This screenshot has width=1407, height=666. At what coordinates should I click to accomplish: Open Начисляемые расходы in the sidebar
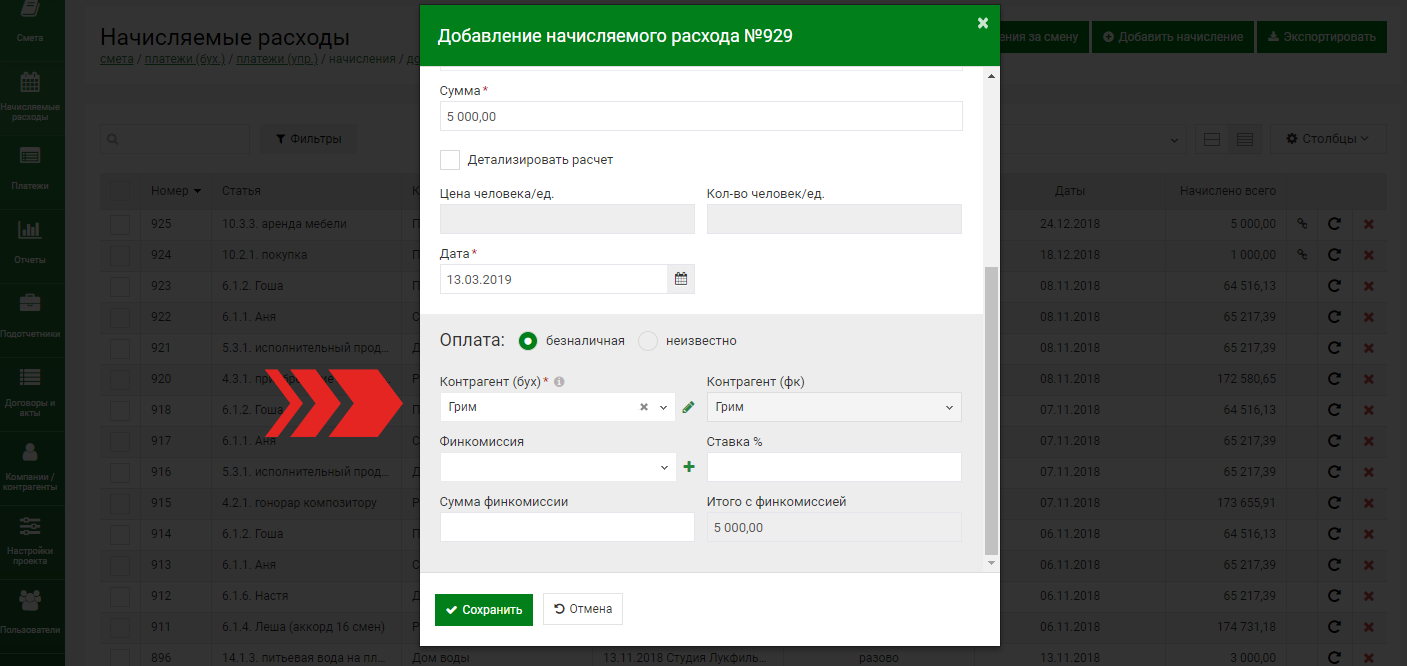pos(30,97)
